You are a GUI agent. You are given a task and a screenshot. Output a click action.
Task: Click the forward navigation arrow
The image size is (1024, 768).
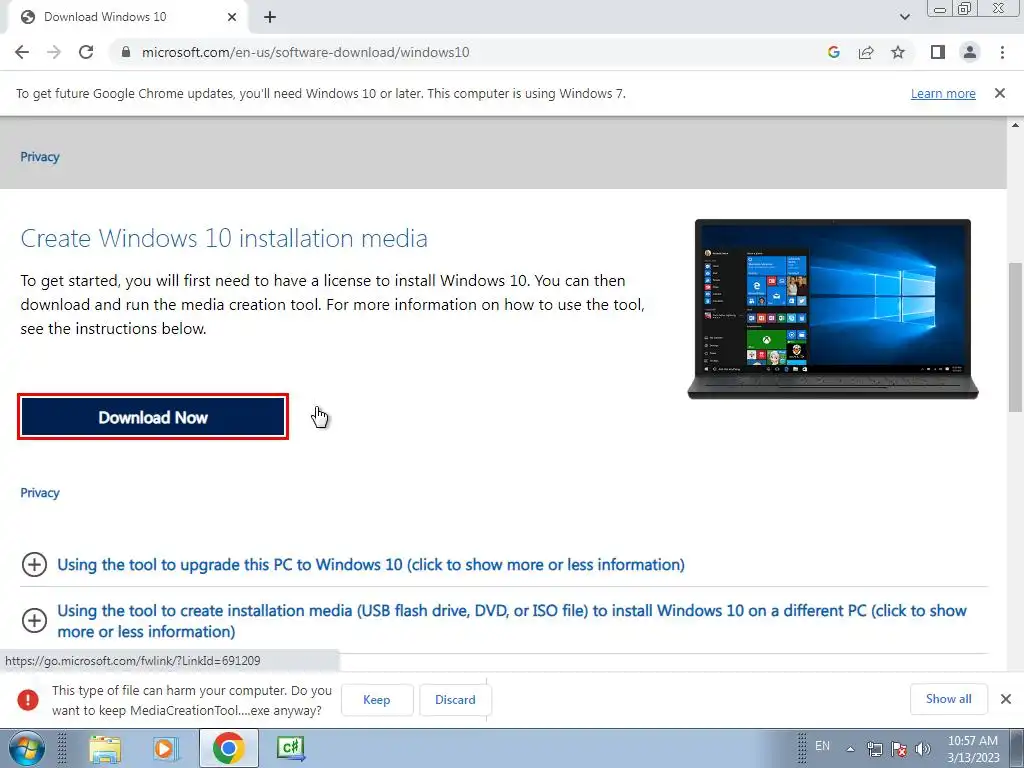click(x=54, y=52)
